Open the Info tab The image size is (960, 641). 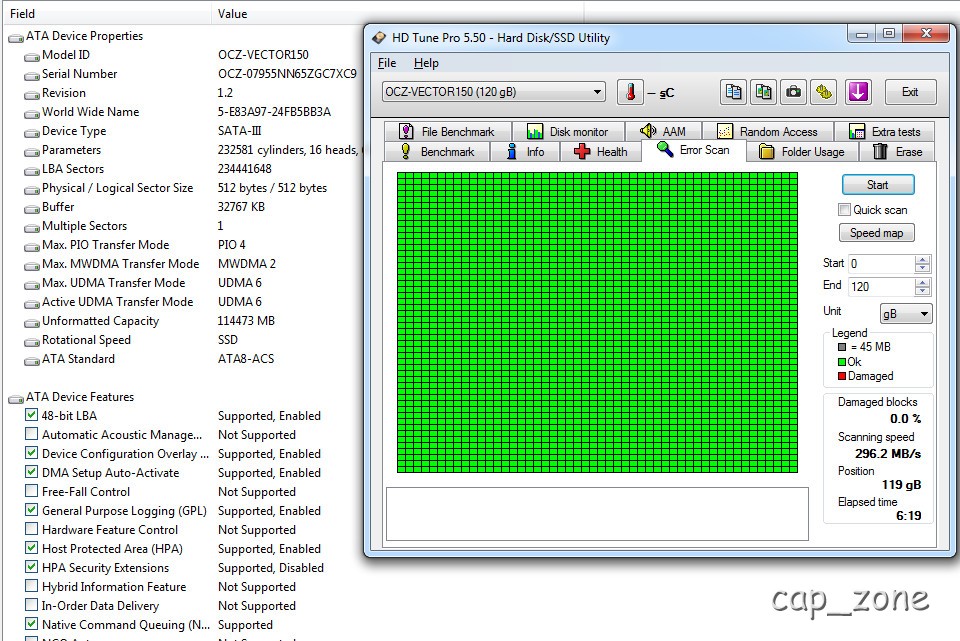pyautogui.click(x=525, y=151)
